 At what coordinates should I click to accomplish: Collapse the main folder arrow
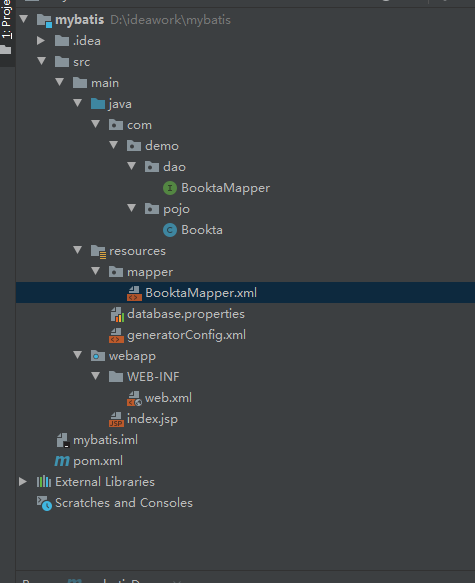coord(59,82)
